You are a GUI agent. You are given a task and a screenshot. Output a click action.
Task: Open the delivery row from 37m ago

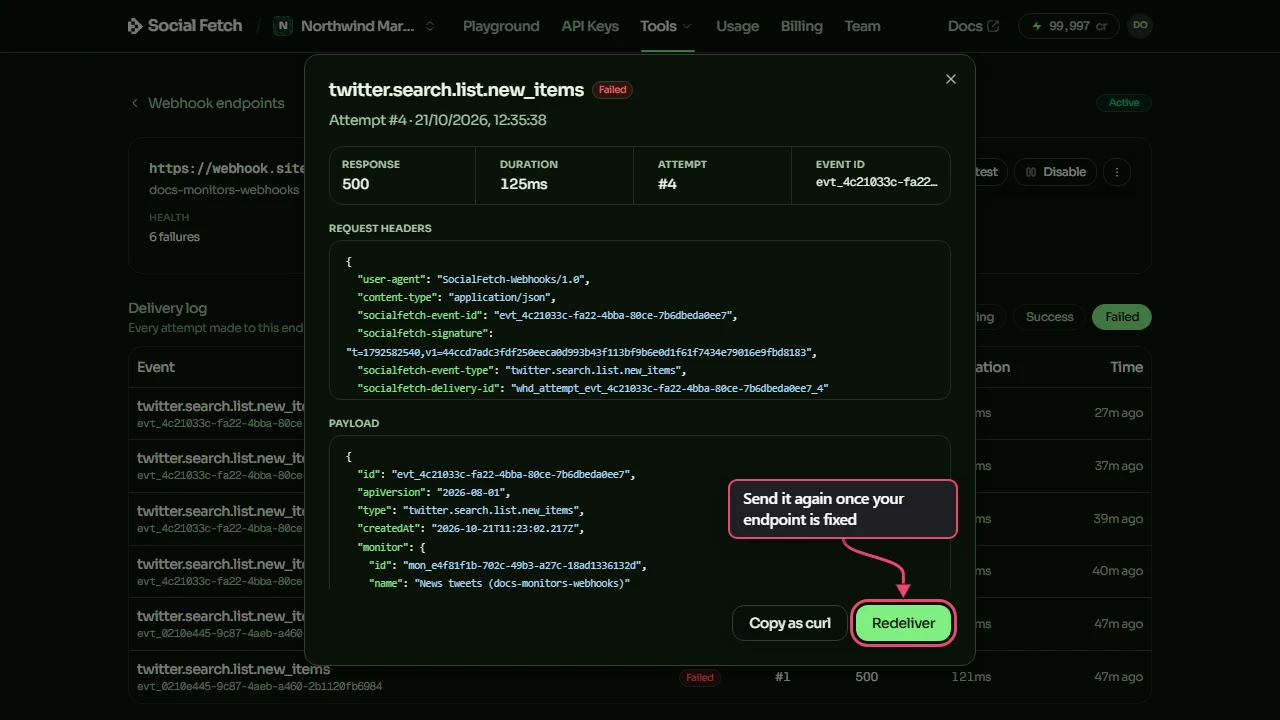point(640,466)
